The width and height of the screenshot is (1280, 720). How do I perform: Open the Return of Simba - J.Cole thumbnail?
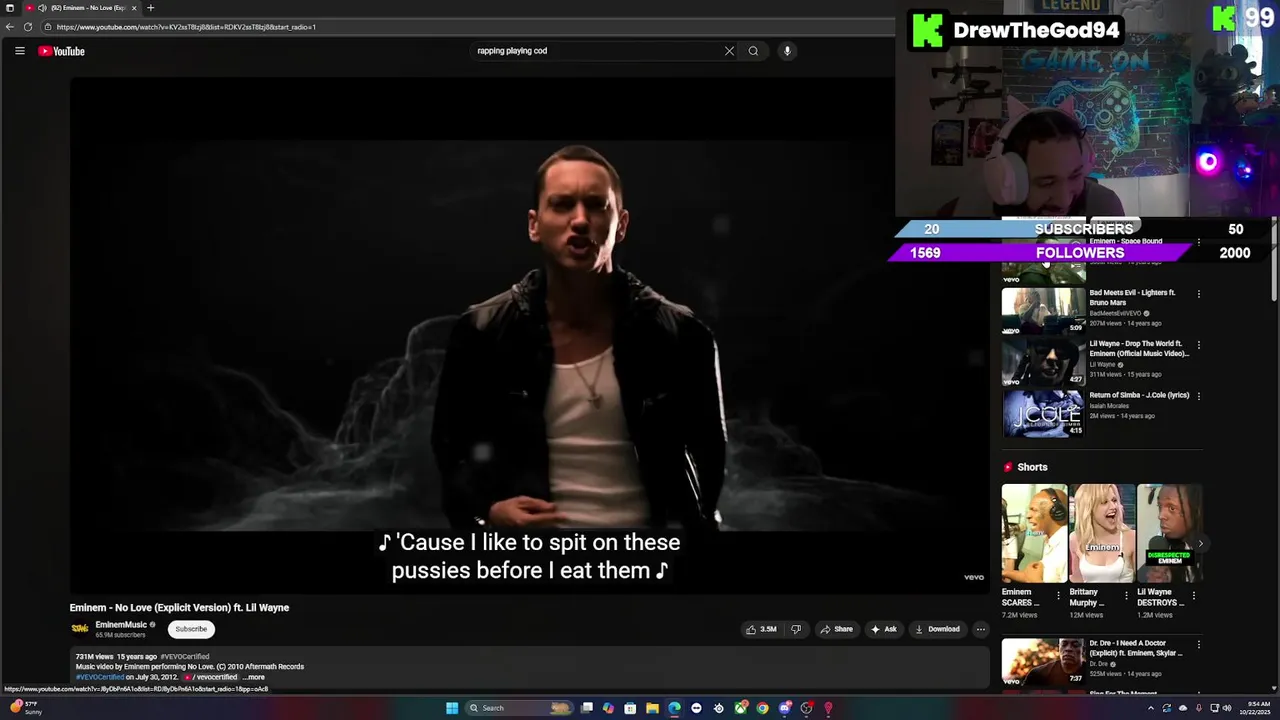coord(1043,413)
